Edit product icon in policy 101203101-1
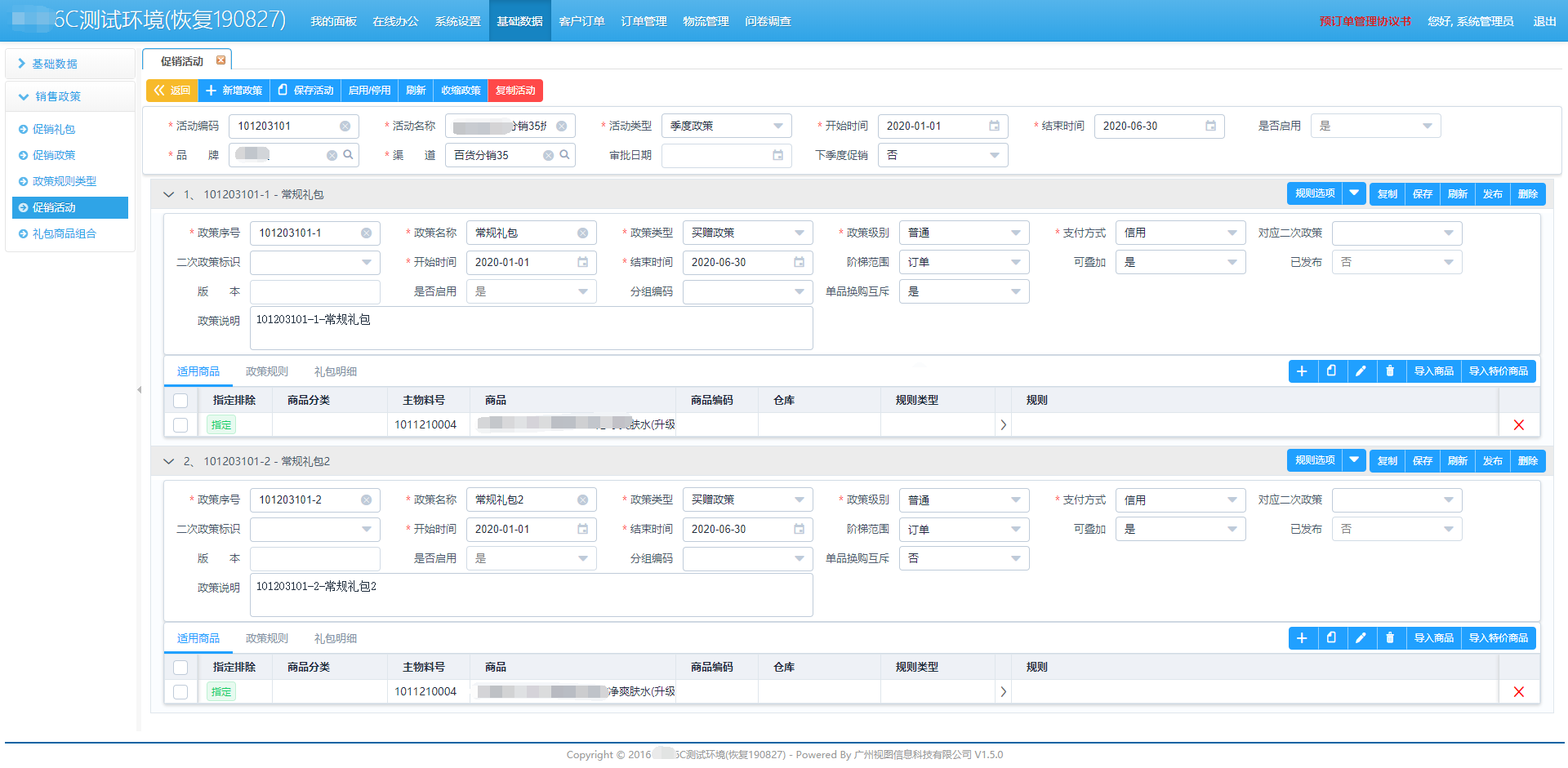Image resolution: width=1568 pixels, height=768 pixels. pyautogui.click(x=1361, y=371)
